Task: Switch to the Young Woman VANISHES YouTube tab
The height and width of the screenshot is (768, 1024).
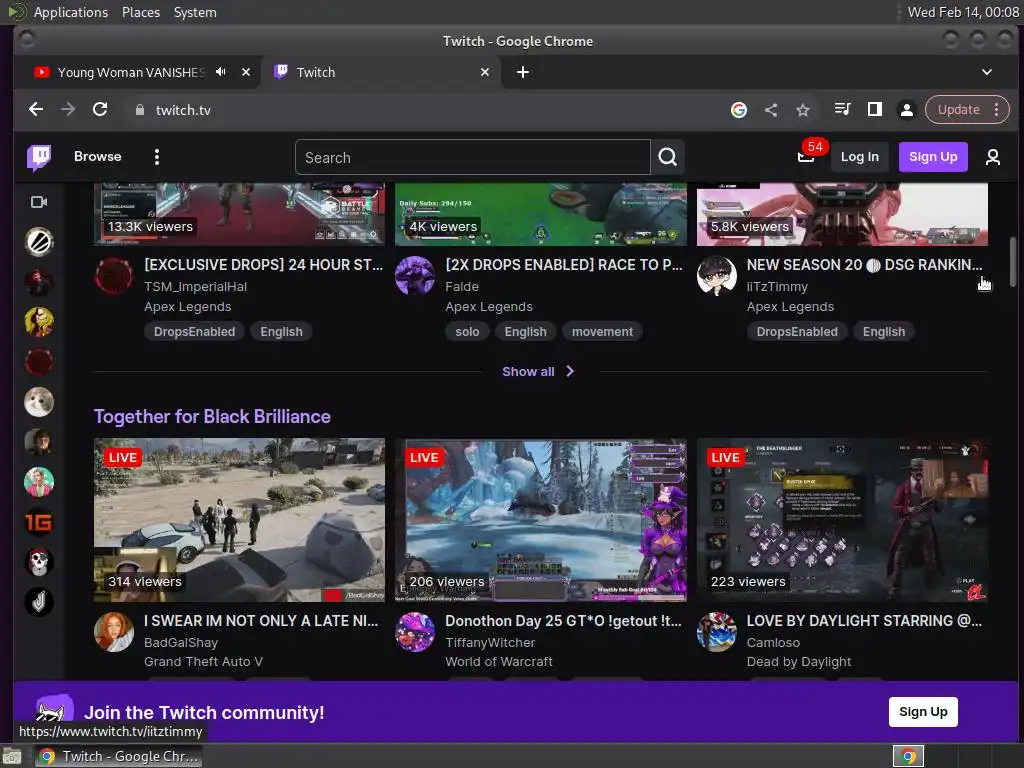Action: tap(131, 72)
